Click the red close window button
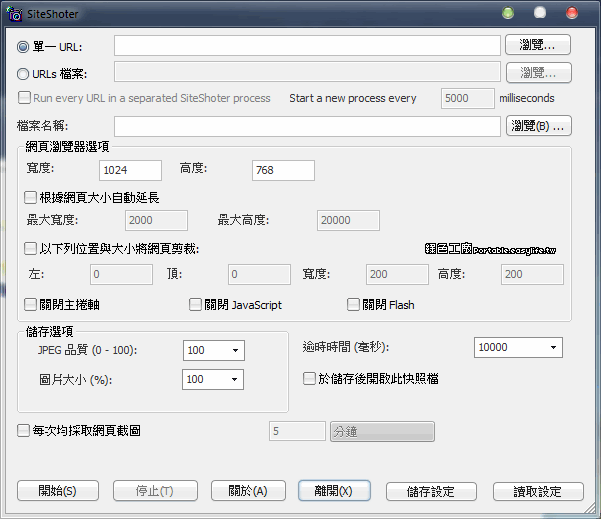601x519 pixels. 572,13
